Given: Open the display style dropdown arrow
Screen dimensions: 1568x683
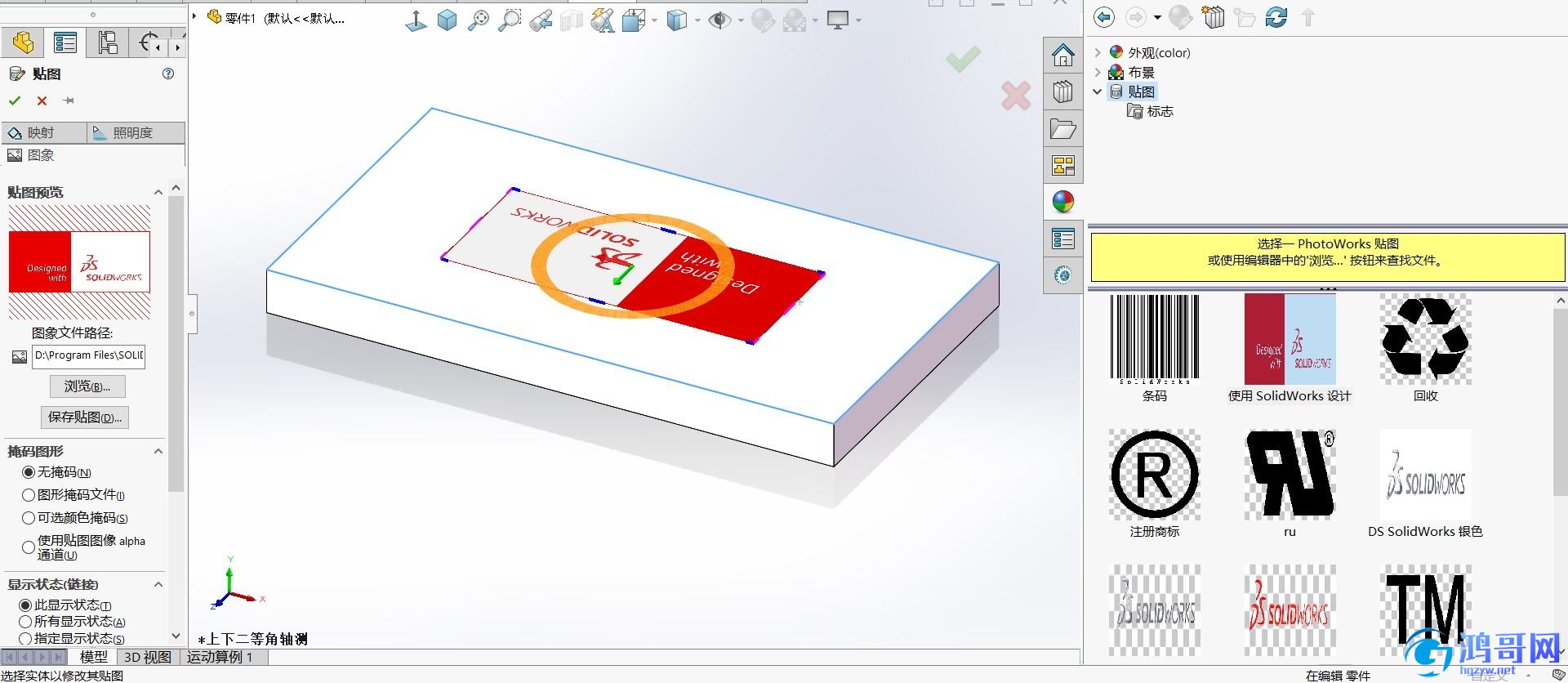Looking at the screenshot, I should point(698,20).
